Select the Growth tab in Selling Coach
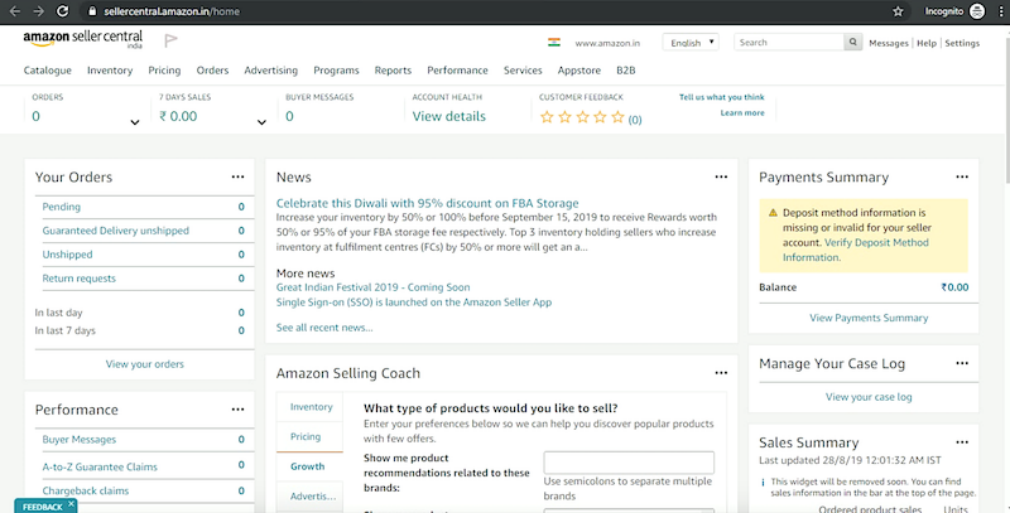The width and height of the screenshot is (1010, 514). click(310, 466)
